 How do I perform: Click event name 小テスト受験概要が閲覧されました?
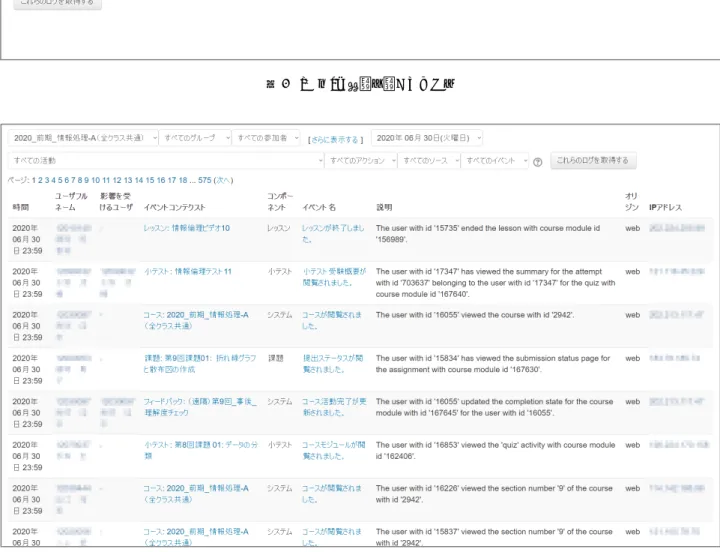334,277
